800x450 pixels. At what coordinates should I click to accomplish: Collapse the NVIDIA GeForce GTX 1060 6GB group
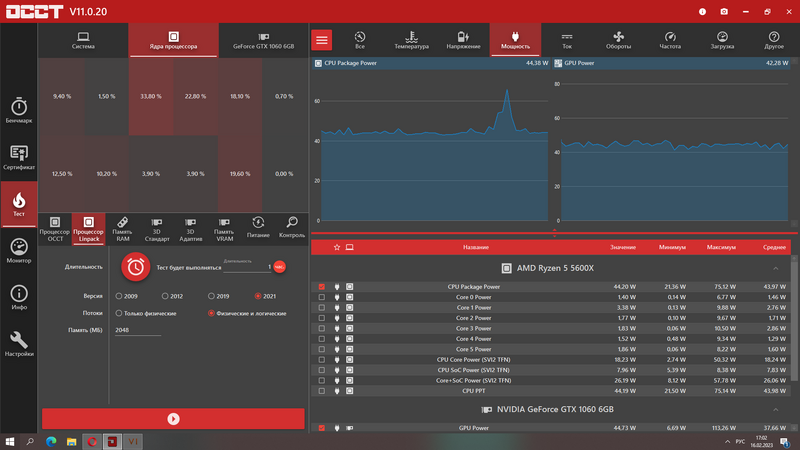click(x=776, y=409)
